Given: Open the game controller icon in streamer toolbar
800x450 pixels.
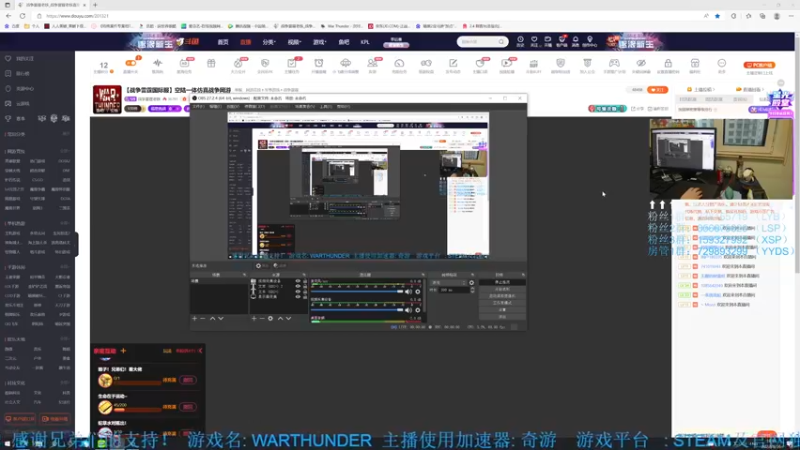Looking at the screenshot, I should click(614, 63).
